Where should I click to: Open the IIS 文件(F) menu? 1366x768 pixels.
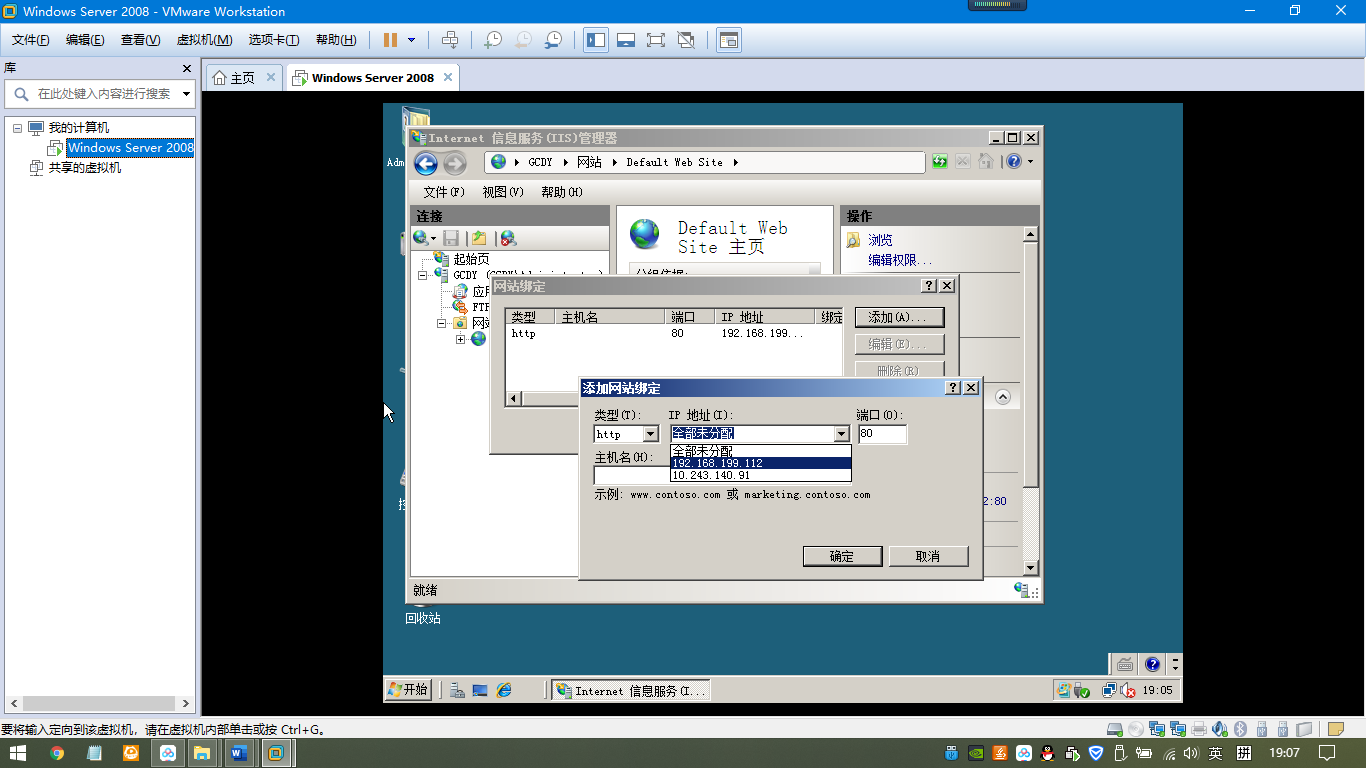point(444,192)
